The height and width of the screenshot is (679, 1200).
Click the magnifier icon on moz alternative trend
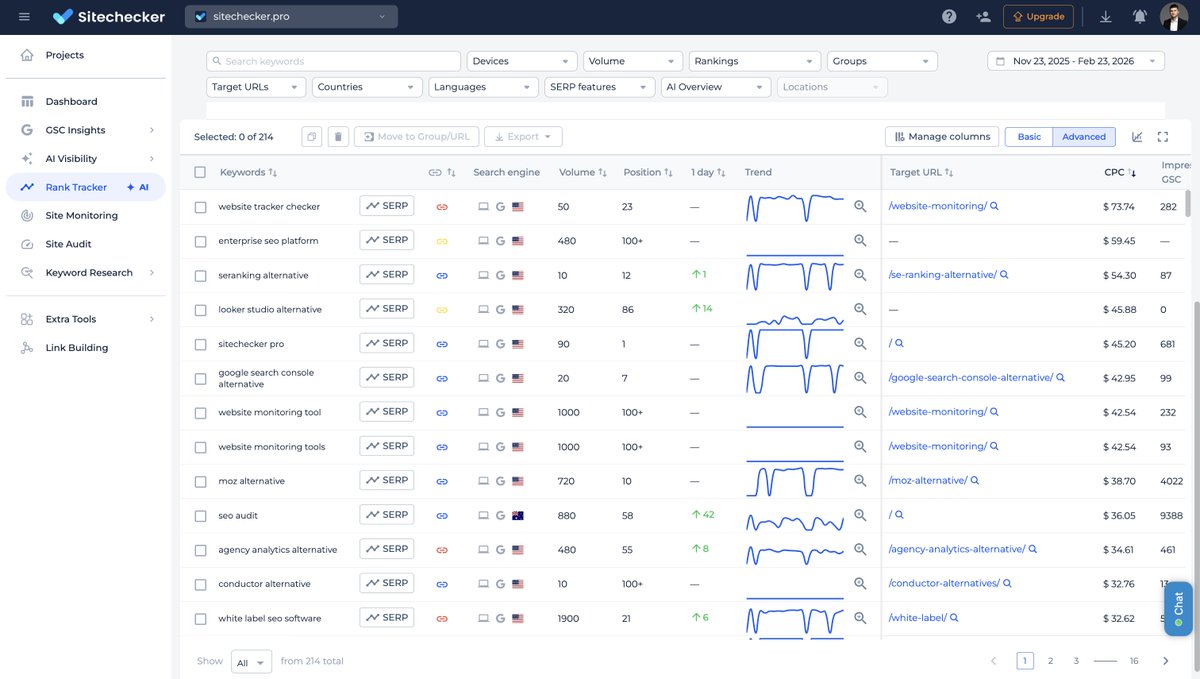pos(858,480)
